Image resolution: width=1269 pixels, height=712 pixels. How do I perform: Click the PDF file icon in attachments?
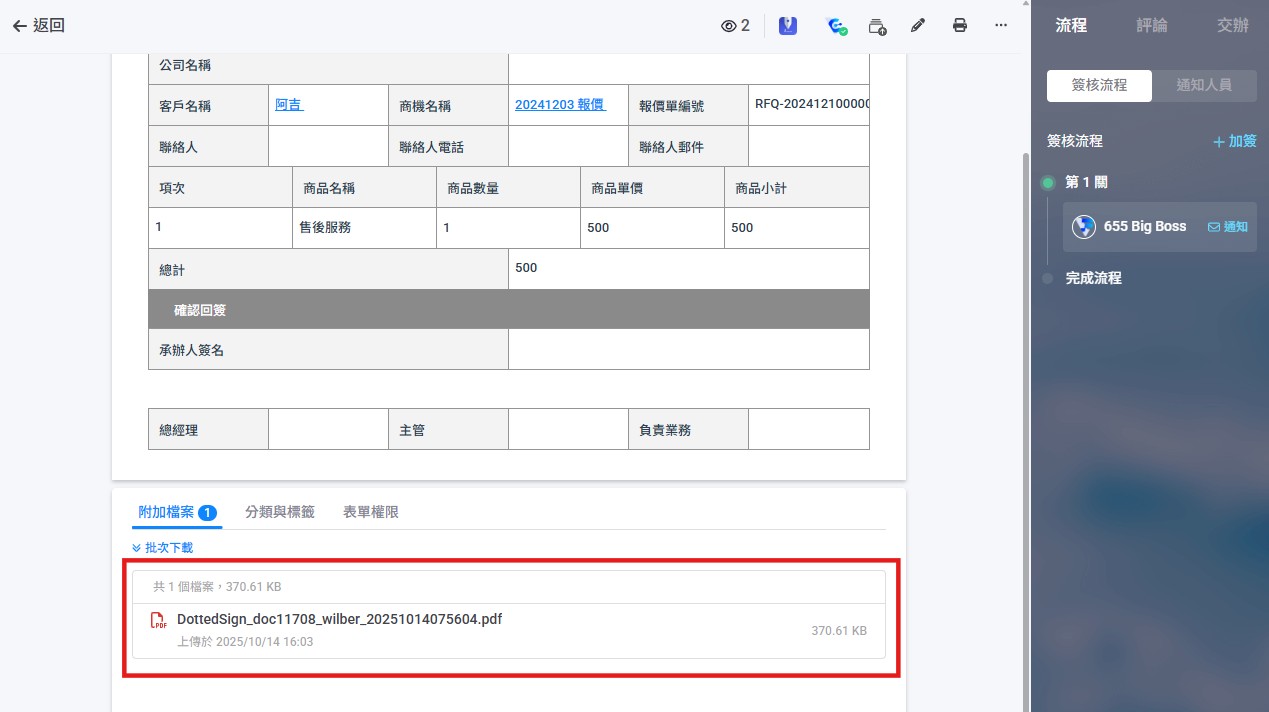pos(158,621)
